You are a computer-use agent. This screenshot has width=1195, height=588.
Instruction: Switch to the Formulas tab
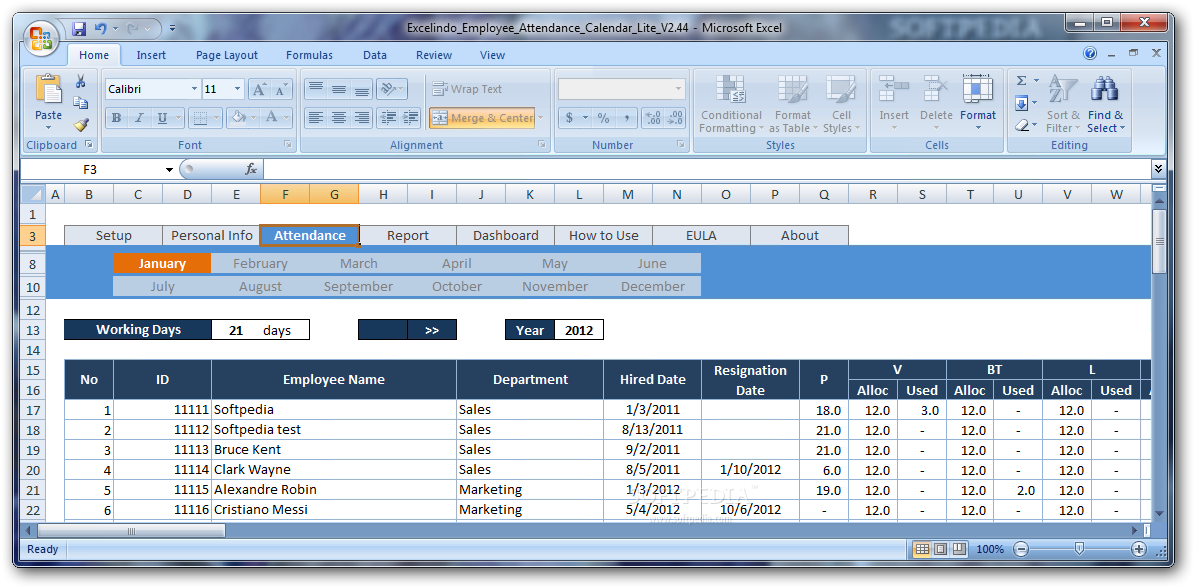[x=309, y=55]
